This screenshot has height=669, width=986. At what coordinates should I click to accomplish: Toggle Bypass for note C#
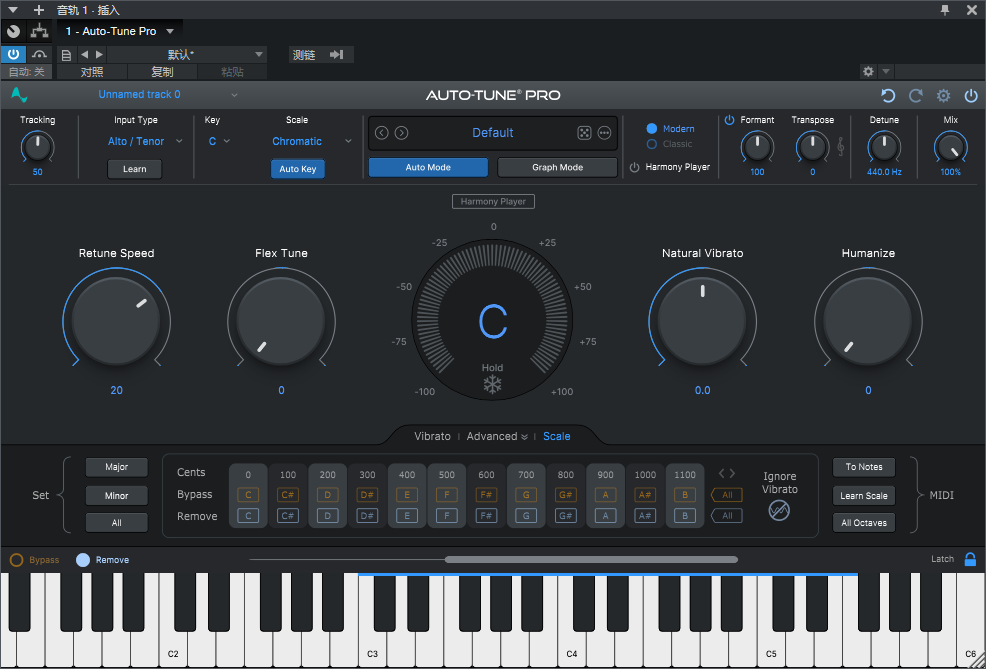point(288,495)
